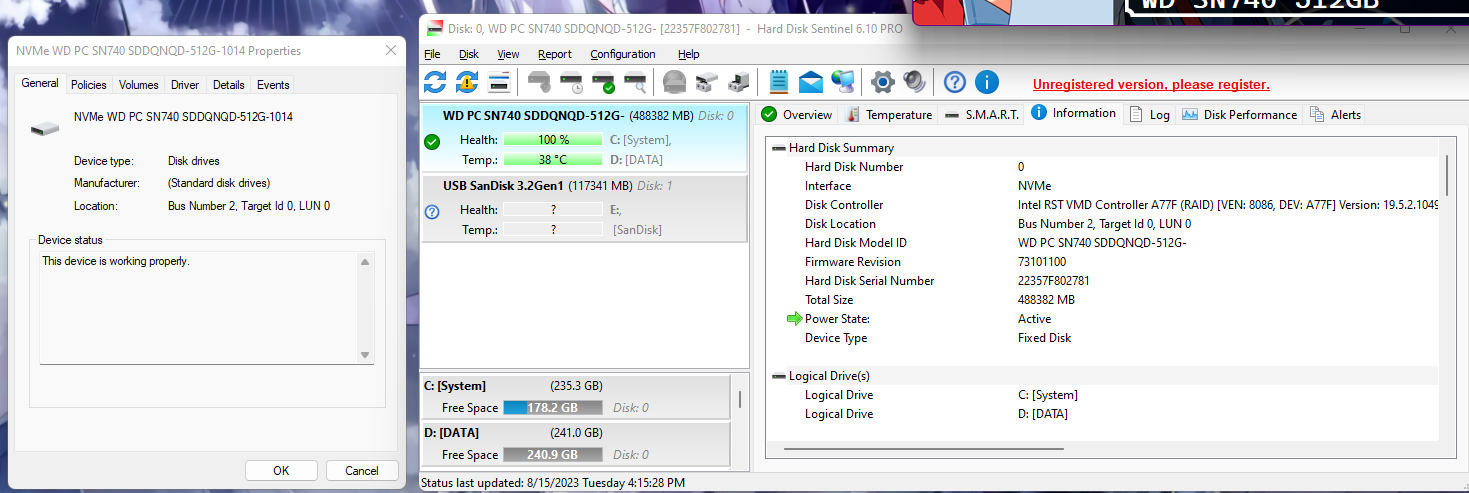Click Cancel in the Properties dialog
This screenshot has width=1469, height=493.
(362, 470)
